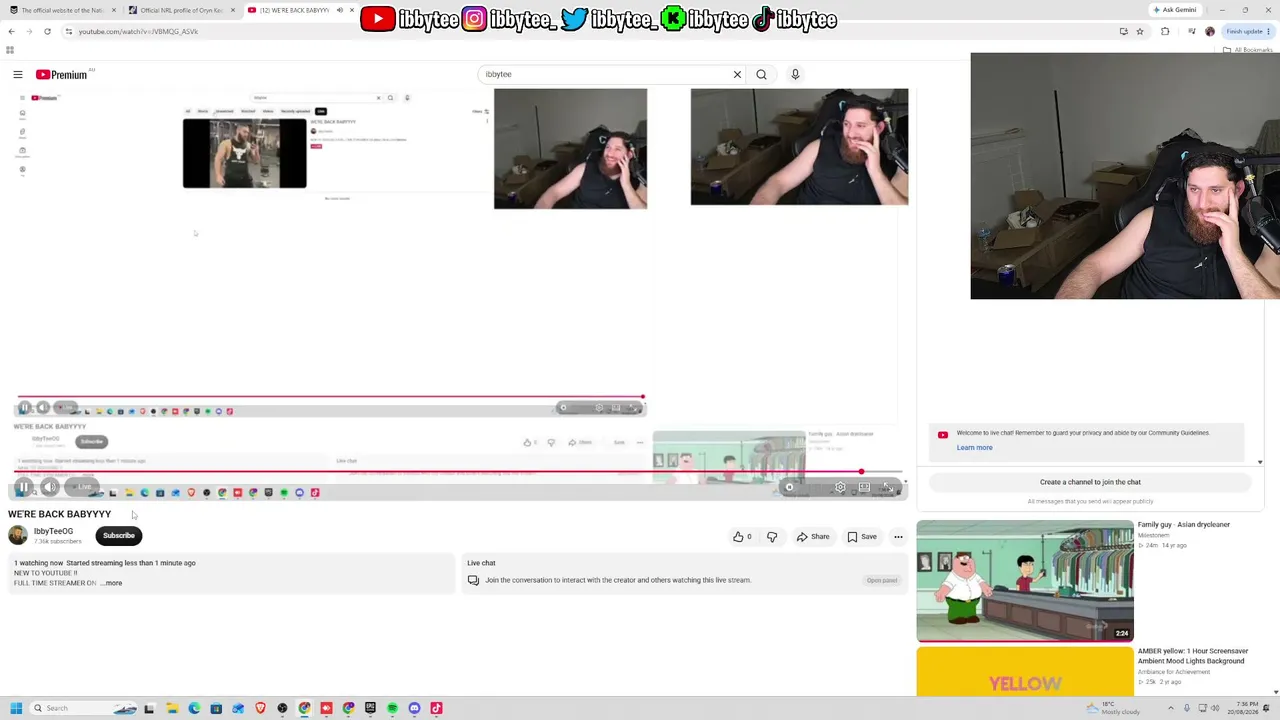Switch the player to theater mode
This screenshot has width=1280, height=720.
pyautogui.click(x=864, y=488)
